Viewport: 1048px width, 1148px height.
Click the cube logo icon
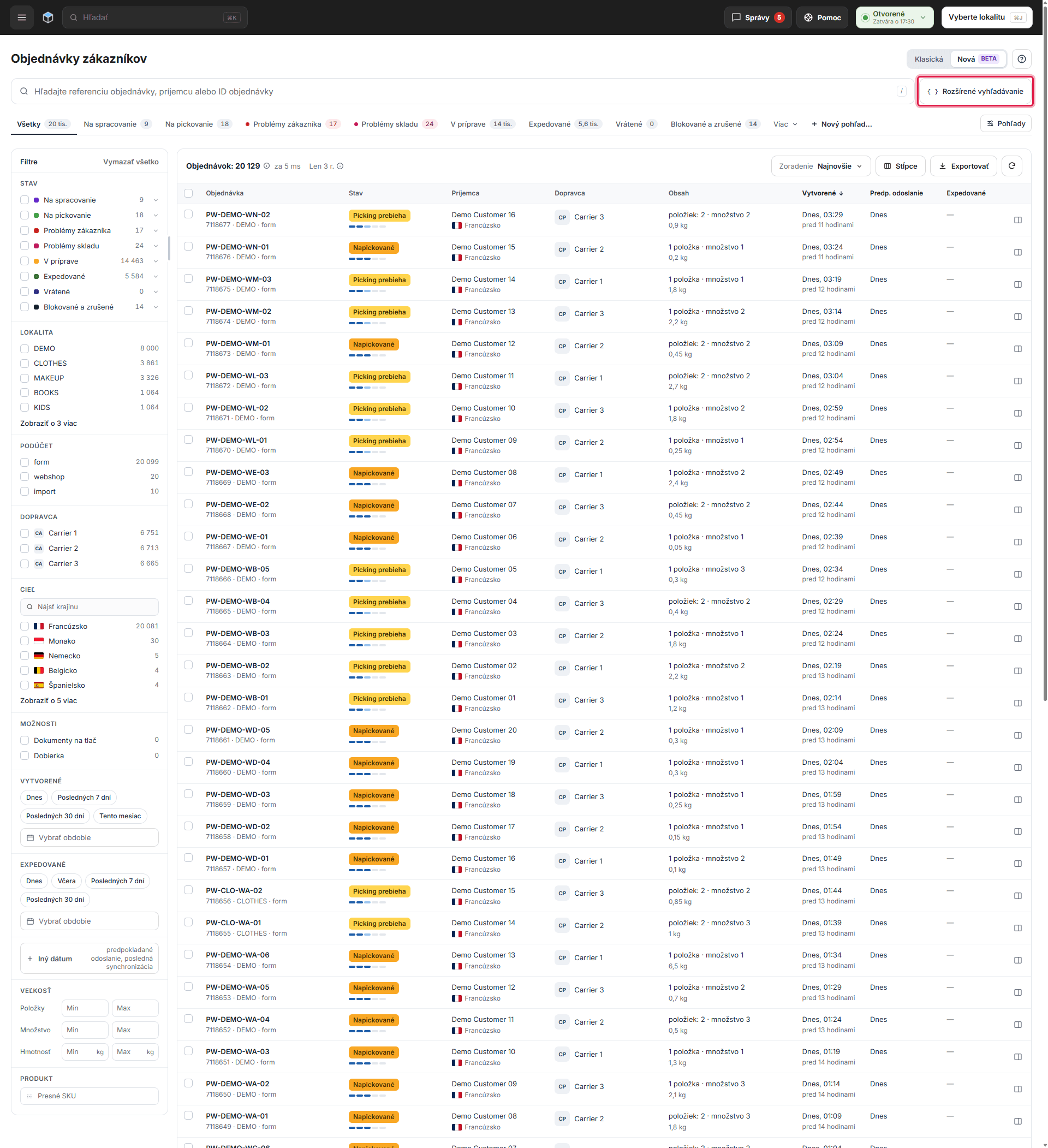tap(48, 17)
